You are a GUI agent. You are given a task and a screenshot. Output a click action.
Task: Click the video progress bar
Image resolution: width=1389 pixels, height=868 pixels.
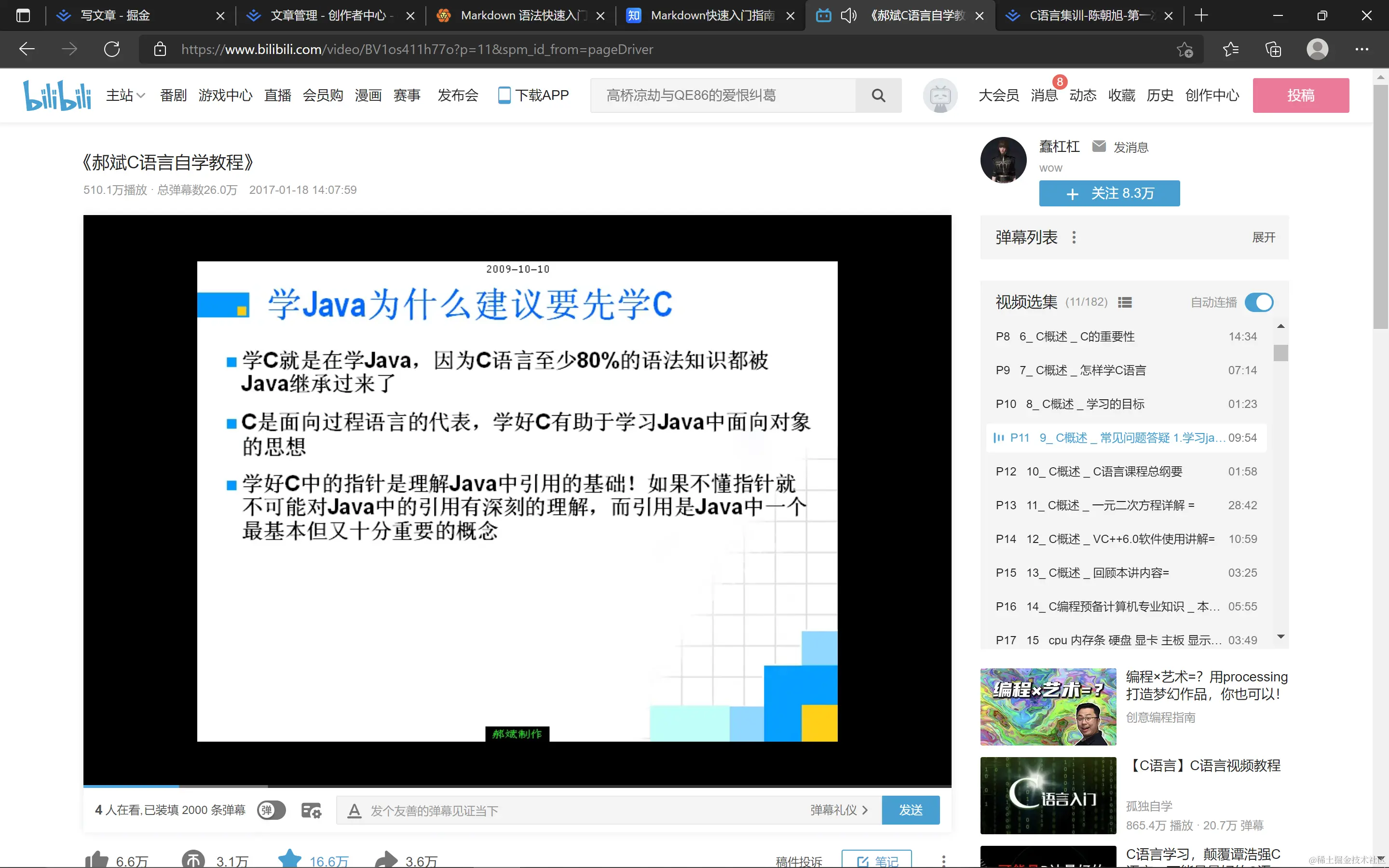517,786
